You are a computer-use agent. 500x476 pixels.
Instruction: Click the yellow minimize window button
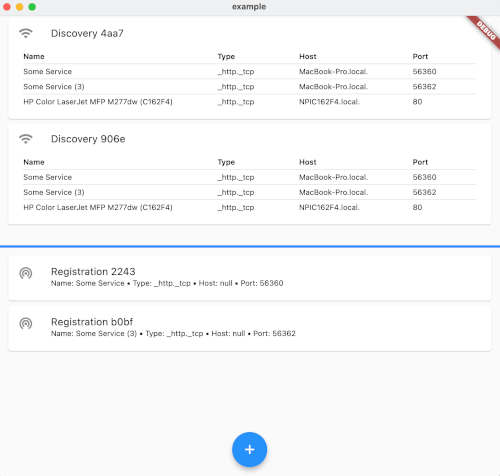pos(19,7)
